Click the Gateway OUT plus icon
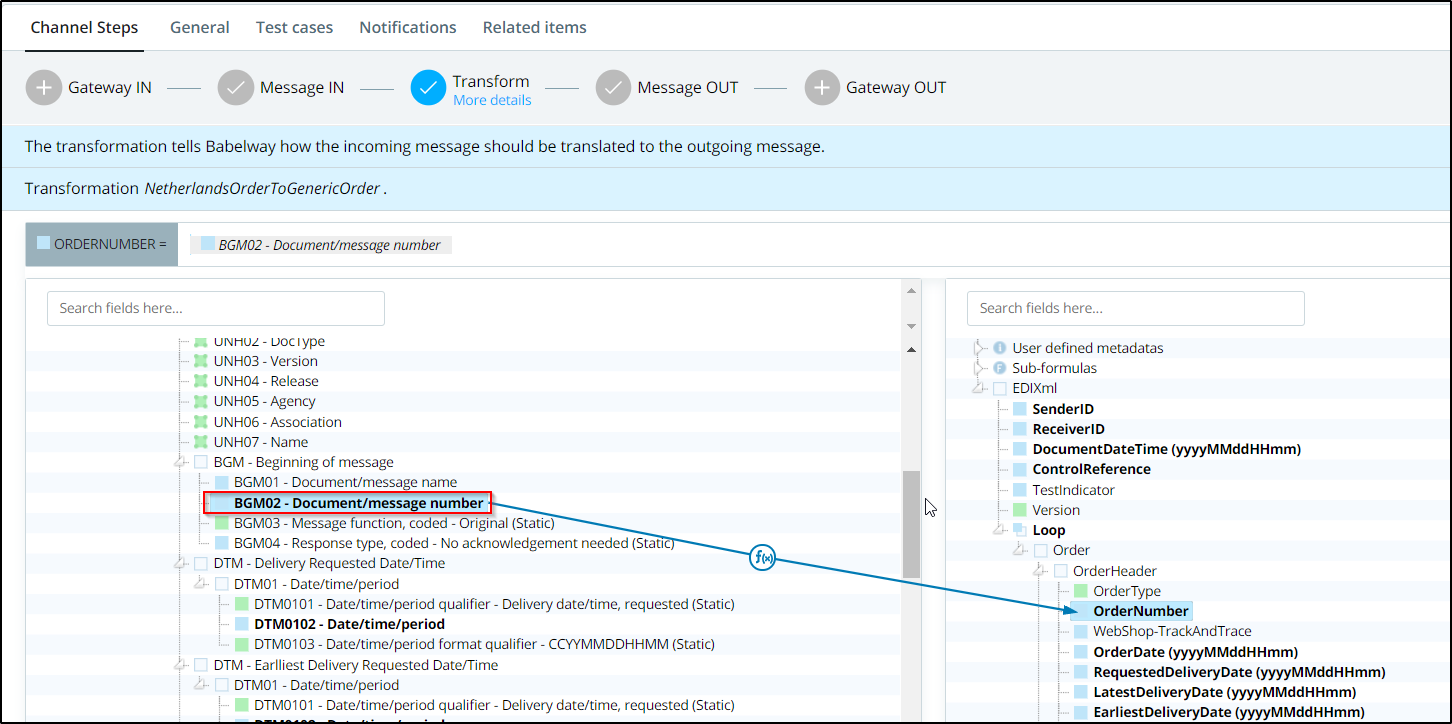This screenshot has height=724, width=1452. point(822,88)
